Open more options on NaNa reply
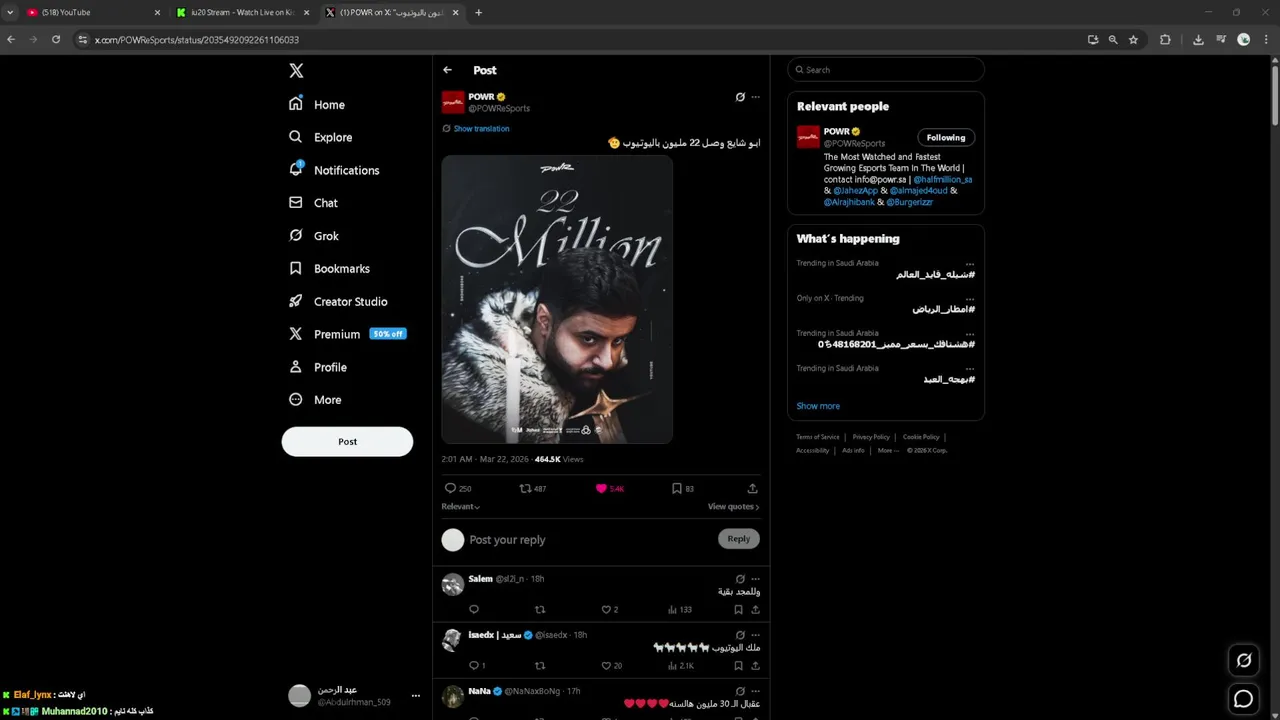This screenshot has width=1280, height=720. pyautogui.click(x=755, y=691)
